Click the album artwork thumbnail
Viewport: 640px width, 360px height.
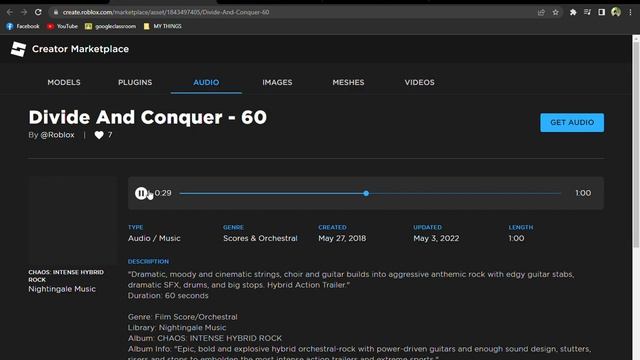pos(73,220)
